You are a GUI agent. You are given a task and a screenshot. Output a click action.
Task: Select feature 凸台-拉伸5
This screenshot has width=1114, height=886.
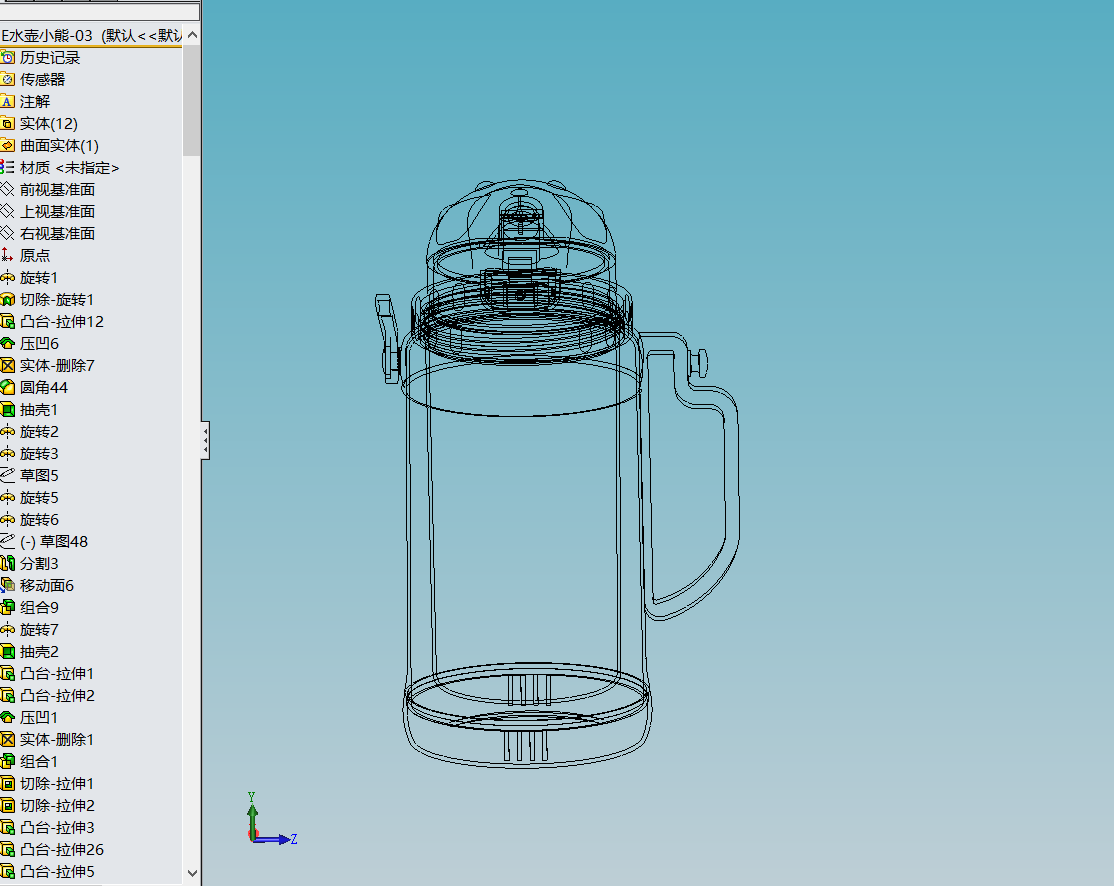pos(57,872)
